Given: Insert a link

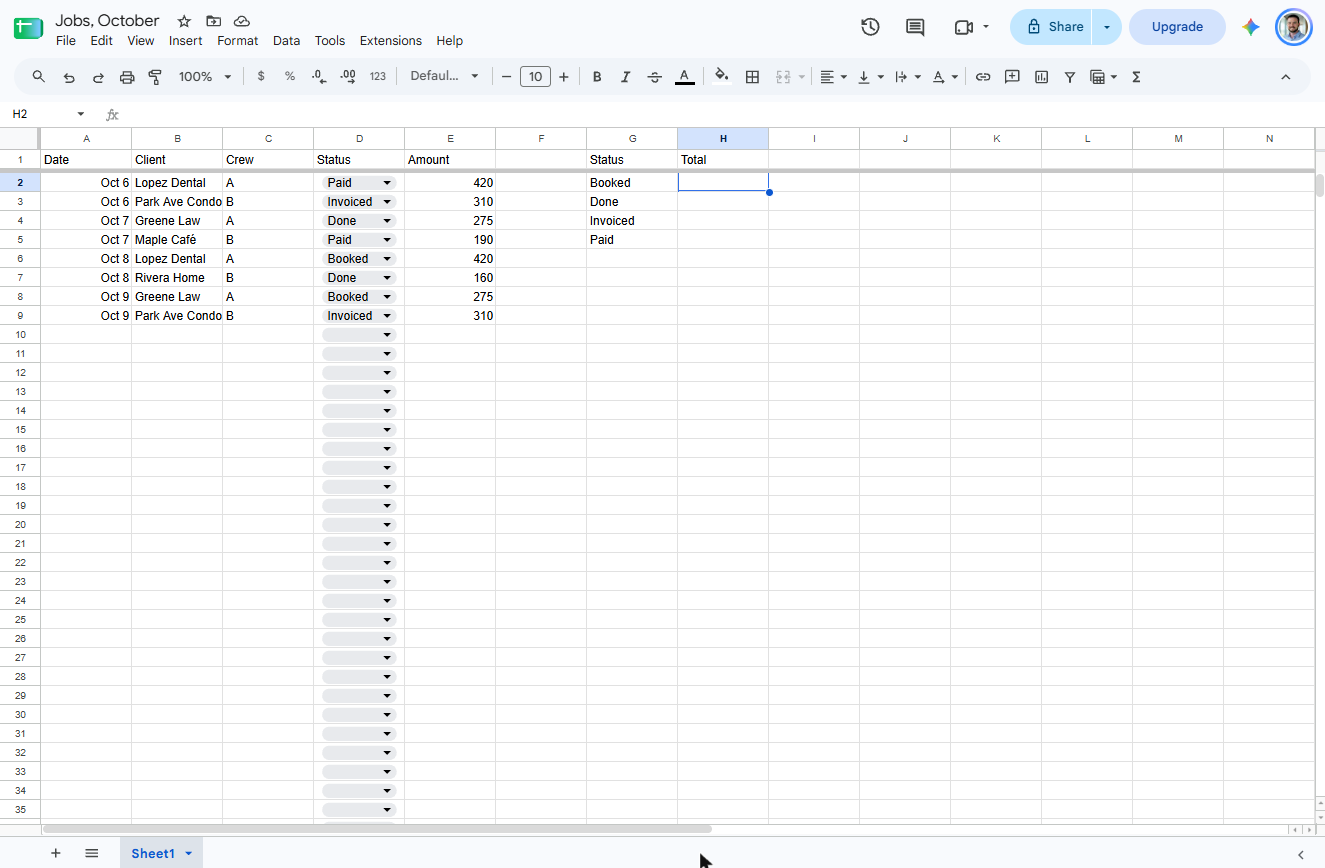Looking at the screenshot, I should point(983,77).
